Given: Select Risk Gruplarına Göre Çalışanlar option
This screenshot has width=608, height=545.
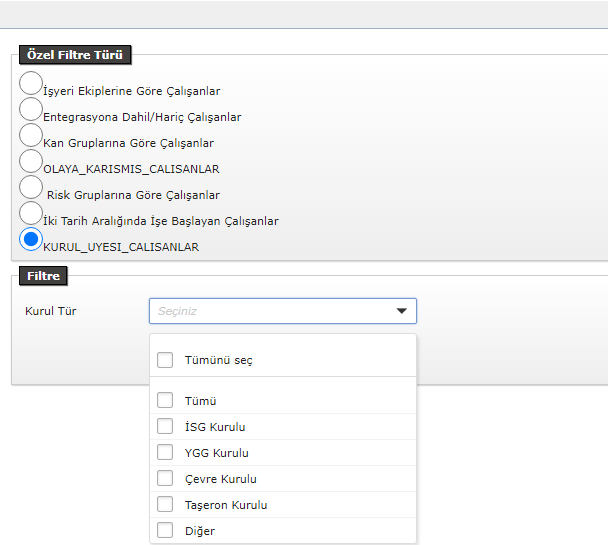Looking at the screenshot, I should [x=31, y=187].
